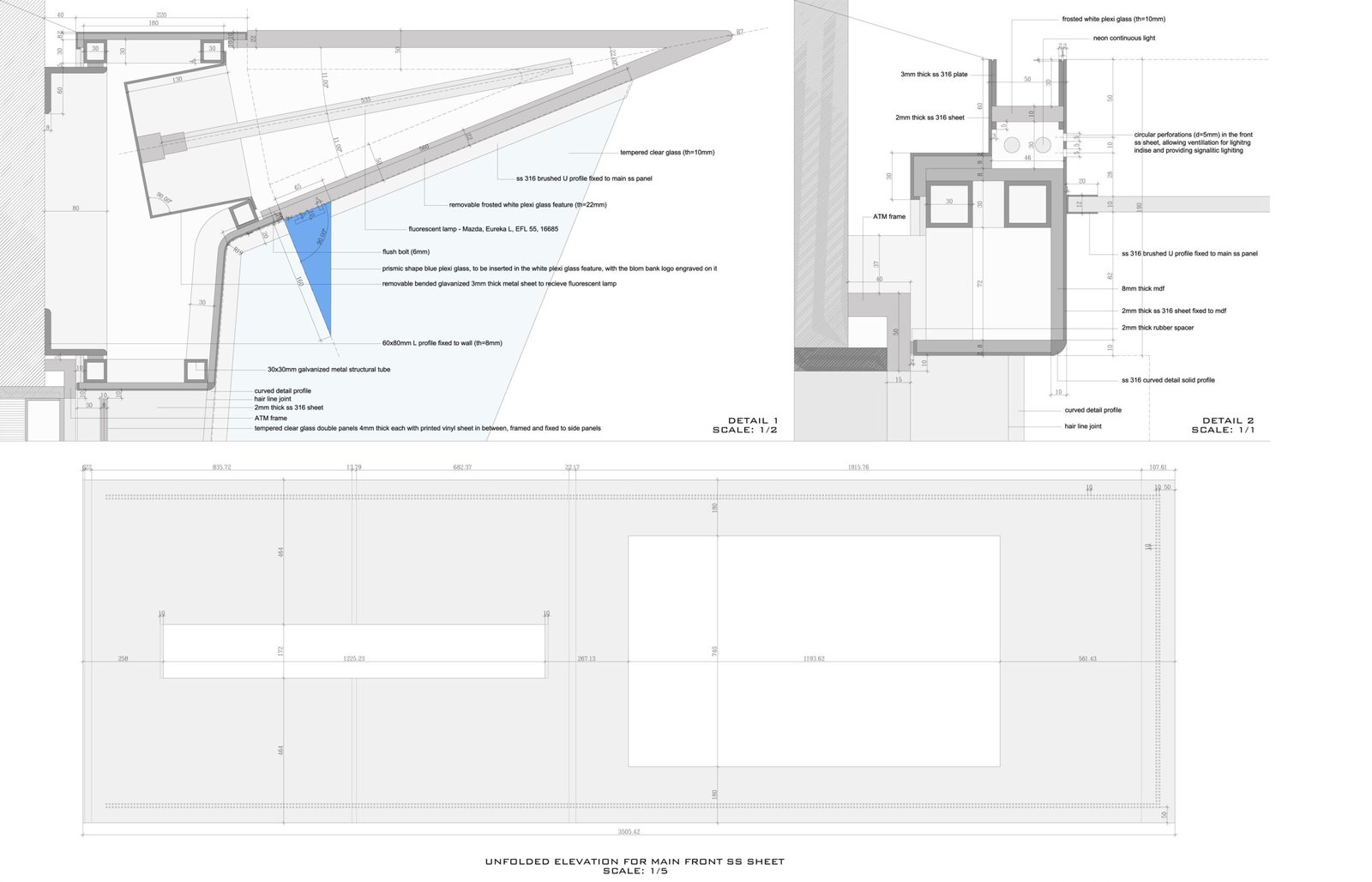Click the "3mm thick ss 316 plate" annotation

pos(933,75)
